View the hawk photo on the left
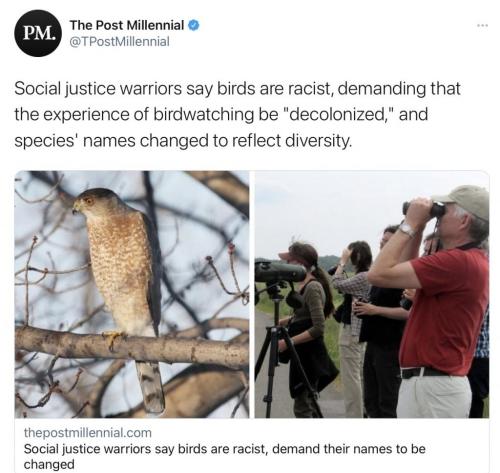Image resolution: width=500 pixels, height=473 pixels. tap(132, 294)
